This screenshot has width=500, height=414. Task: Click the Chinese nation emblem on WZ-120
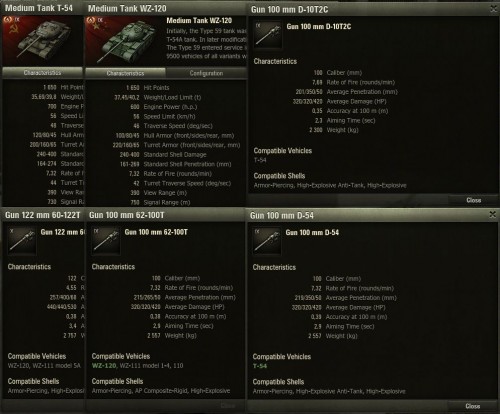pos(96,27)
